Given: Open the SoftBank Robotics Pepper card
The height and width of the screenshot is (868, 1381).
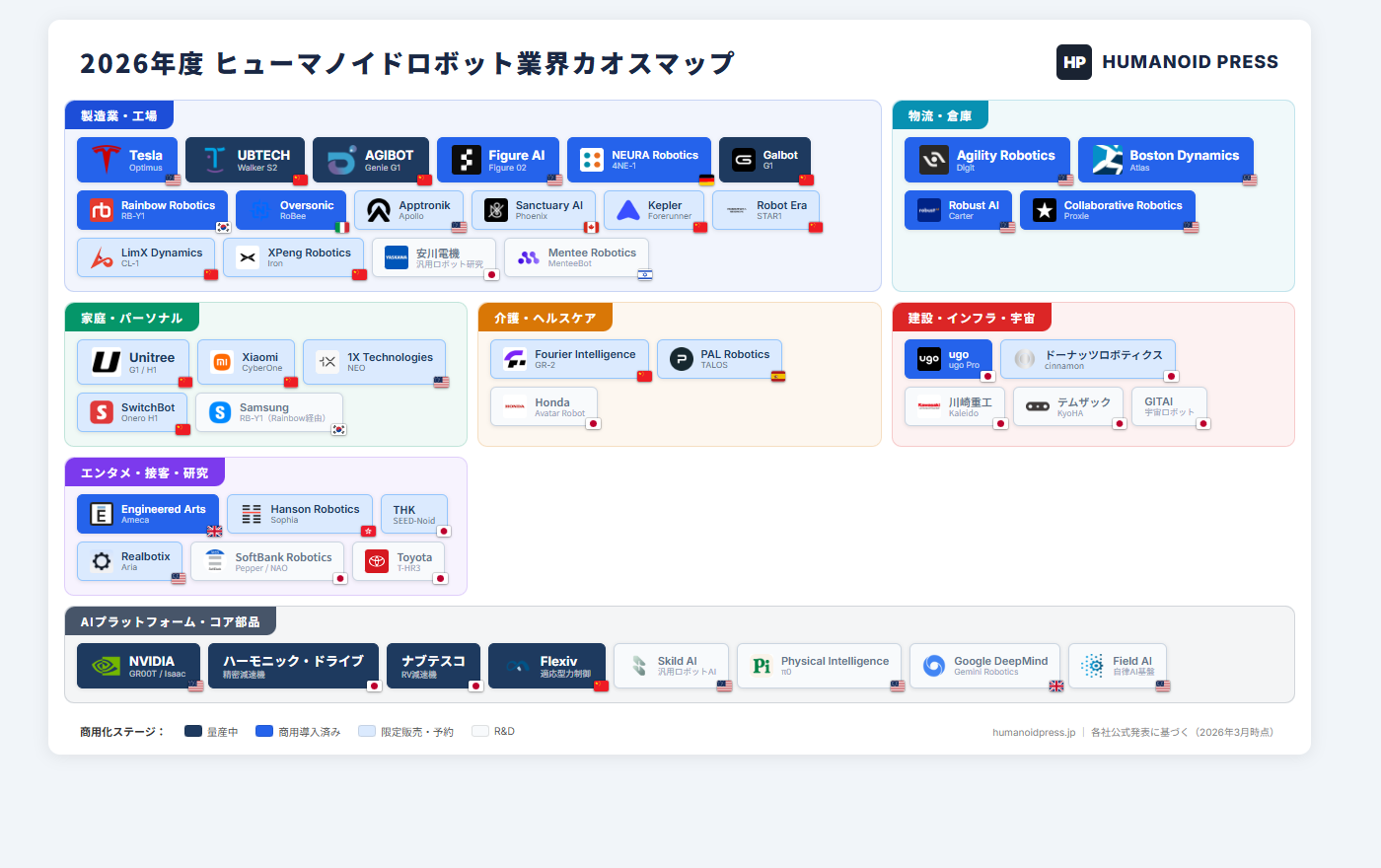Looking at the screenshot, I should click(x=267, y=561).
